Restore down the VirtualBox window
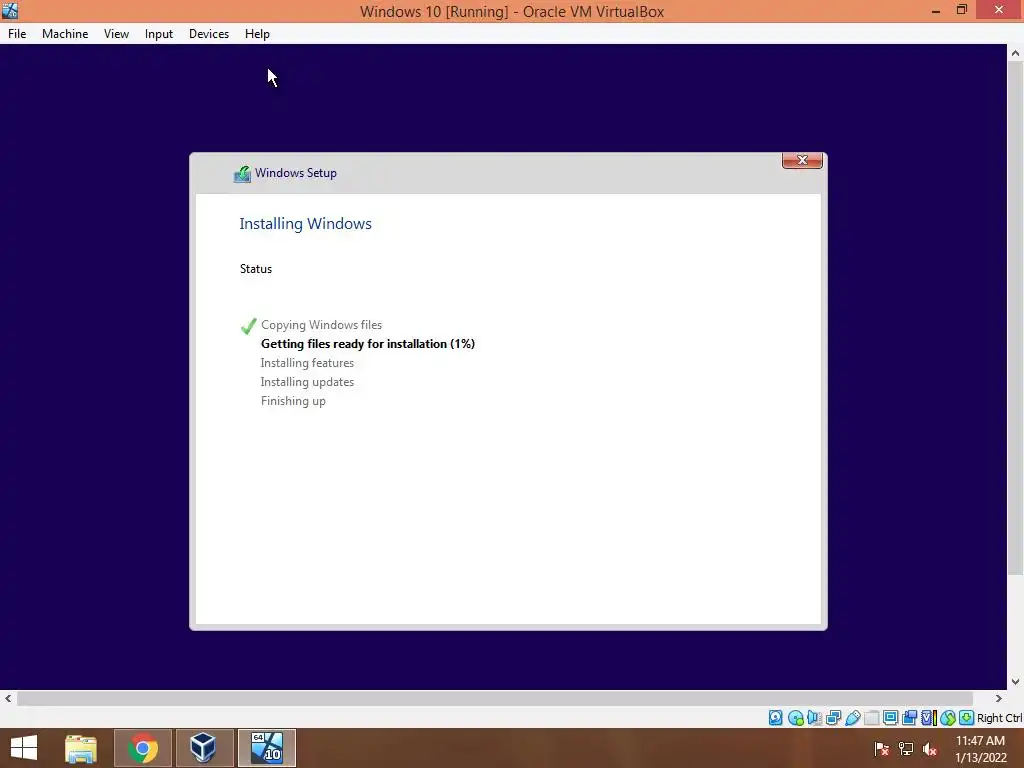1024x768 pixels. 962,10
